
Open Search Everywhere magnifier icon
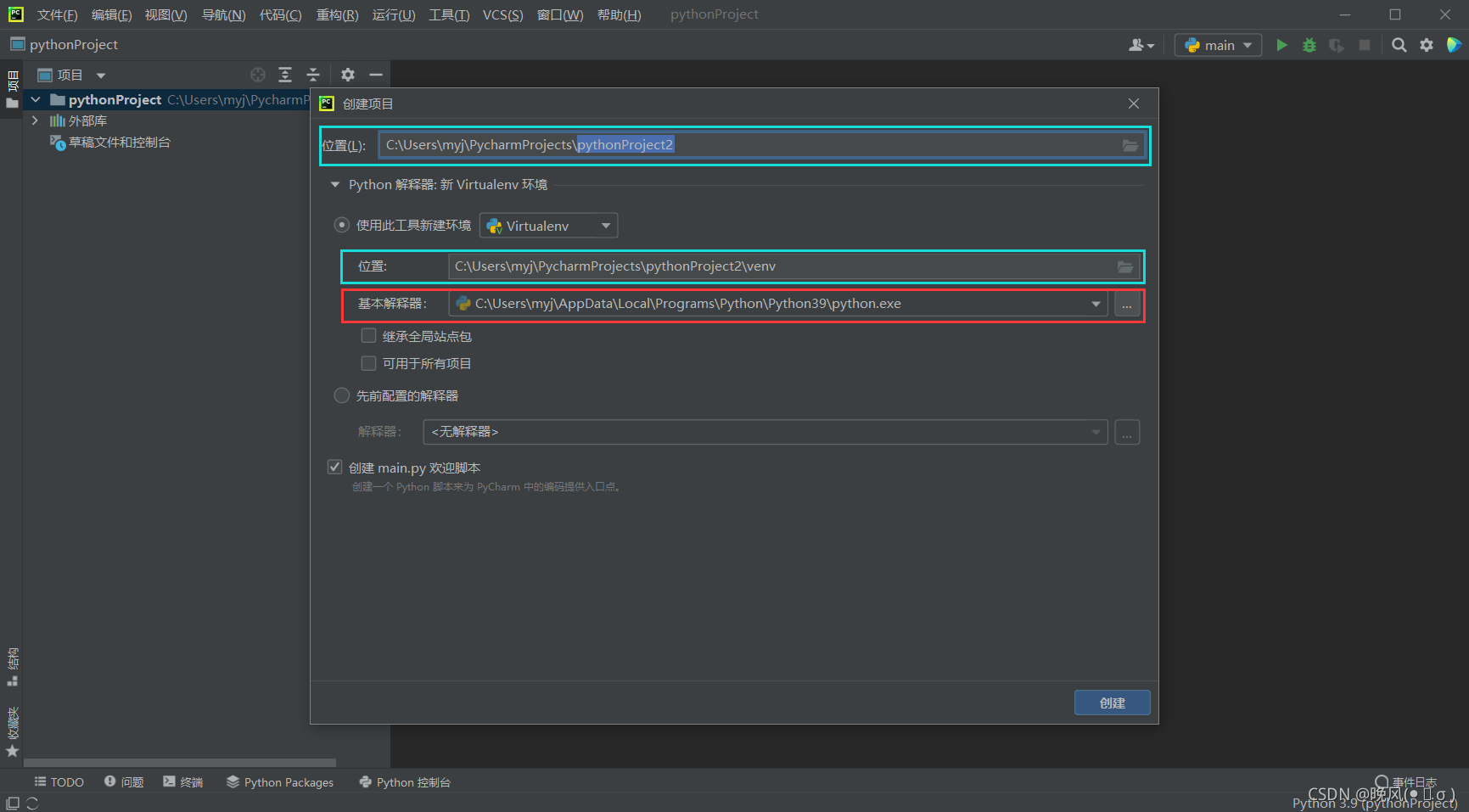pyautogui.click(x=1399, y=45)
